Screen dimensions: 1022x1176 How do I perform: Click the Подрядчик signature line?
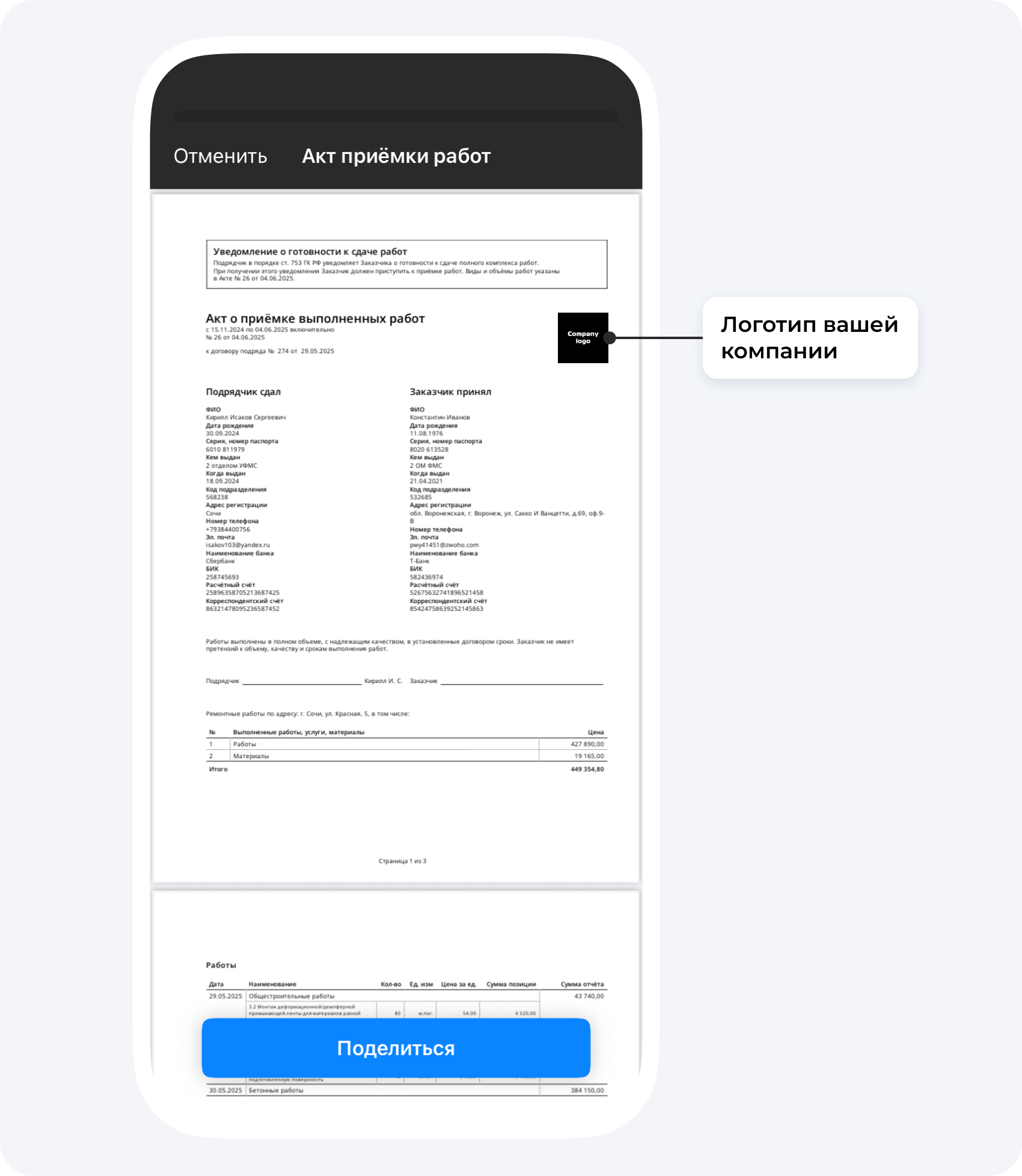coord(302,682)
